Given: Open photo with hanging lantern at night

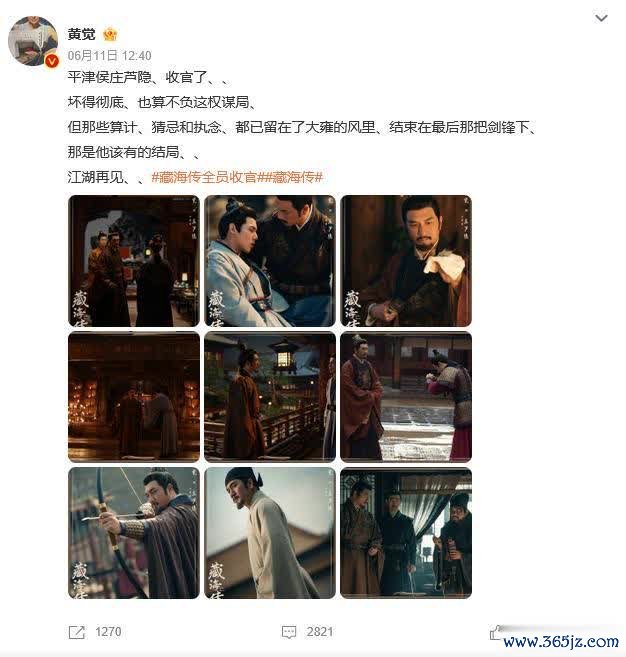Looking at the screenshot, I should click(270, 397).
